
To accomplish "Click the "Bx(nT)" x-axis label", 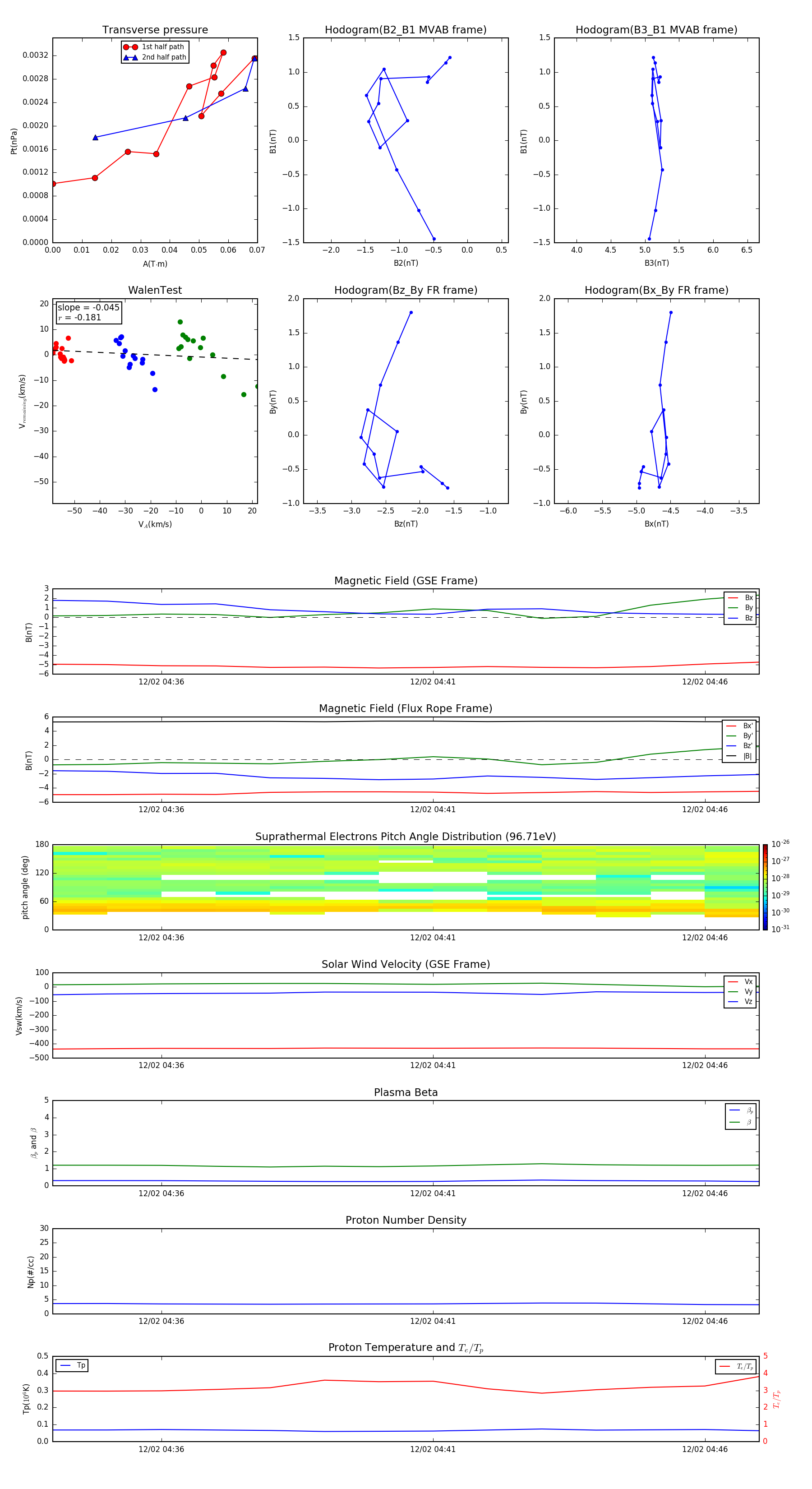I will (656, 524).
